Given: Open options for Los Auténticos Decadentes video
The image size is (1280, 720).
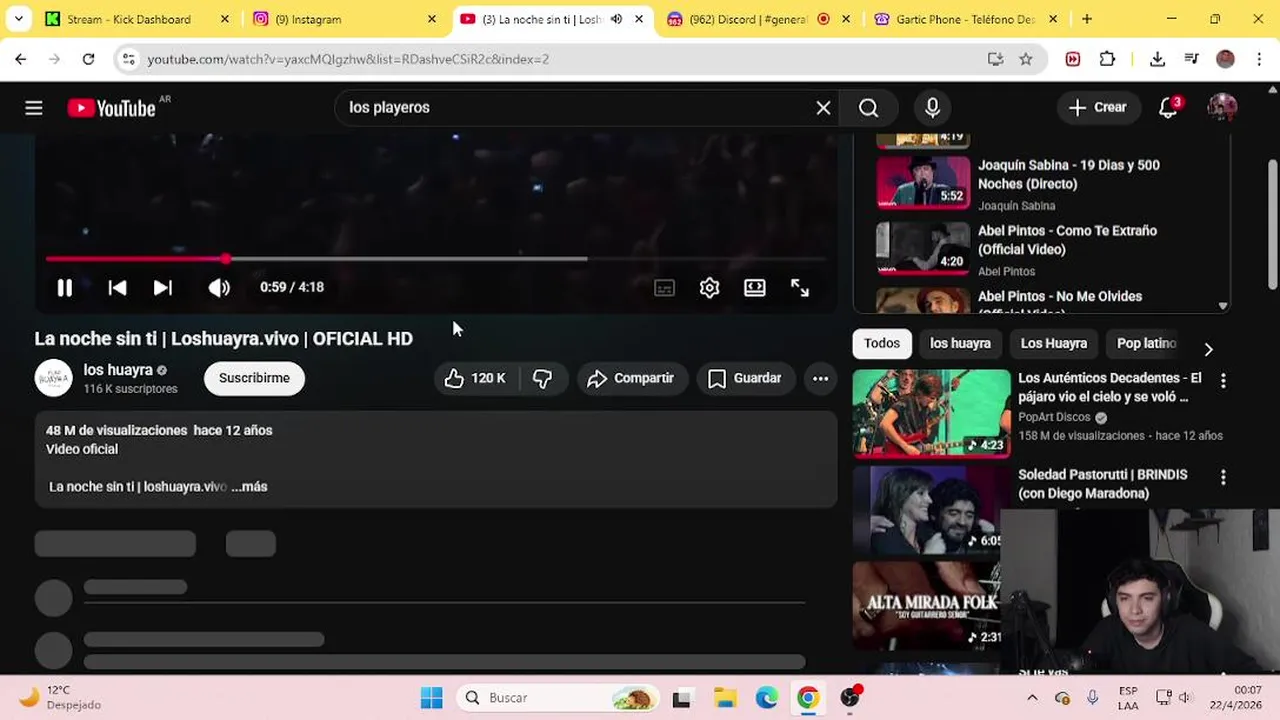Looking at the screenshot, I should pos(1223,381).
